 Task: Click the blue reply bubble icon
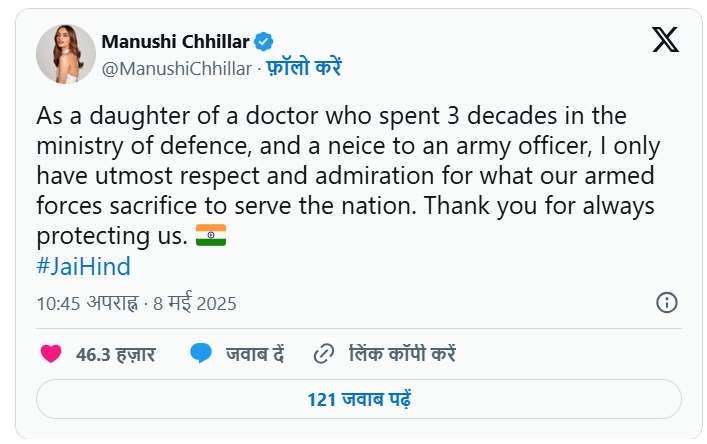coord(201,353)
